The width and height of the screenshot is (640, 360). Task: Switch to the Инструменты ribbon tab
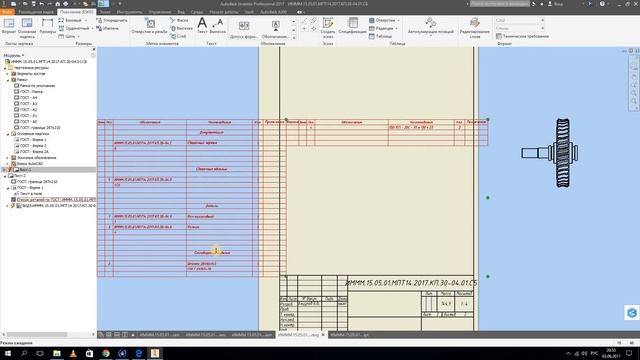[x=129, y=12]
